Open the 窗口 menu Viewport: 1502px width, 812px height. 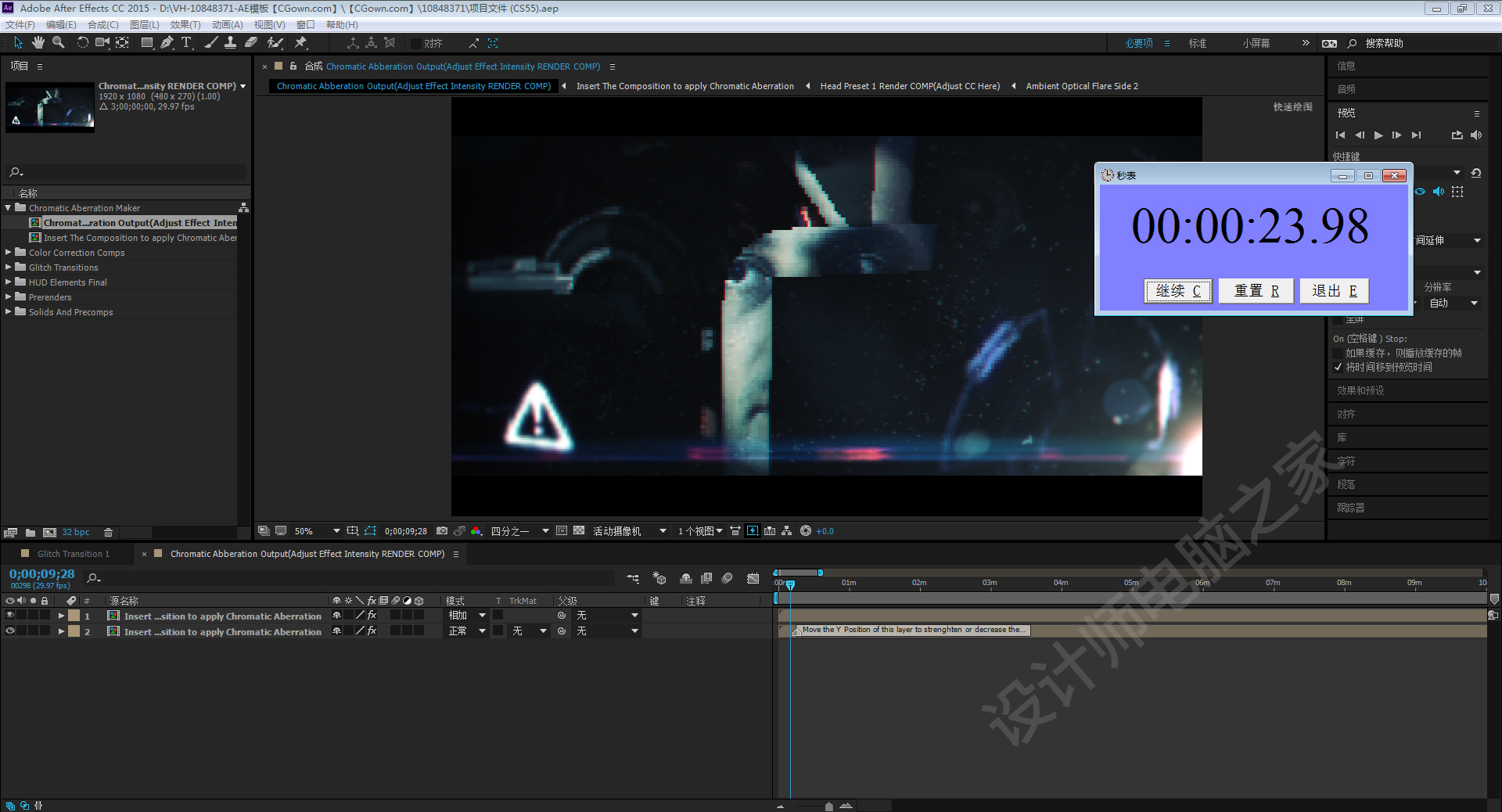pos(305,25)
